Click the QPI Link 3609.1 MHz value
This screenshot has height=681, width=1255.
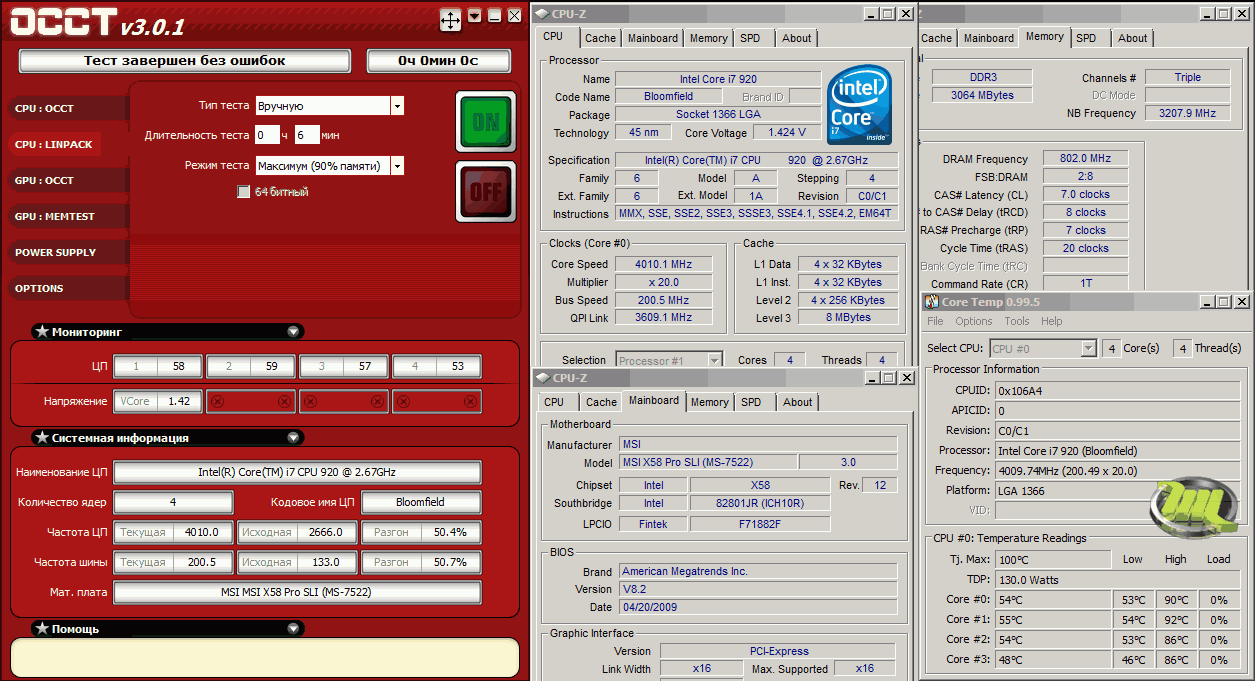coord(663,318)
